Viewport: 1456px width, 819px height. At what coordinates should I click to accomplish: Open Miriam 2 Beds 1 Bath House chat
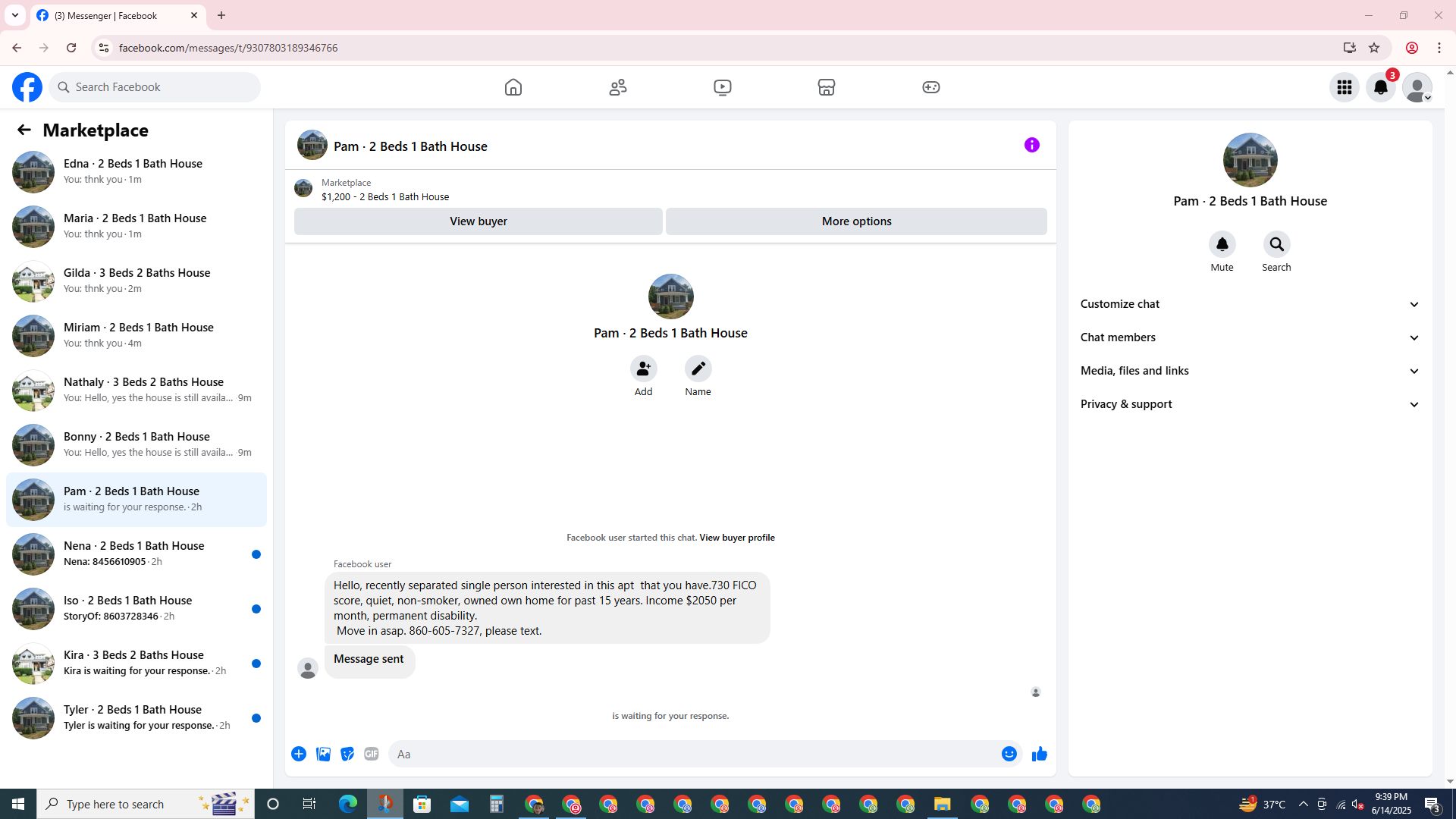136,335
